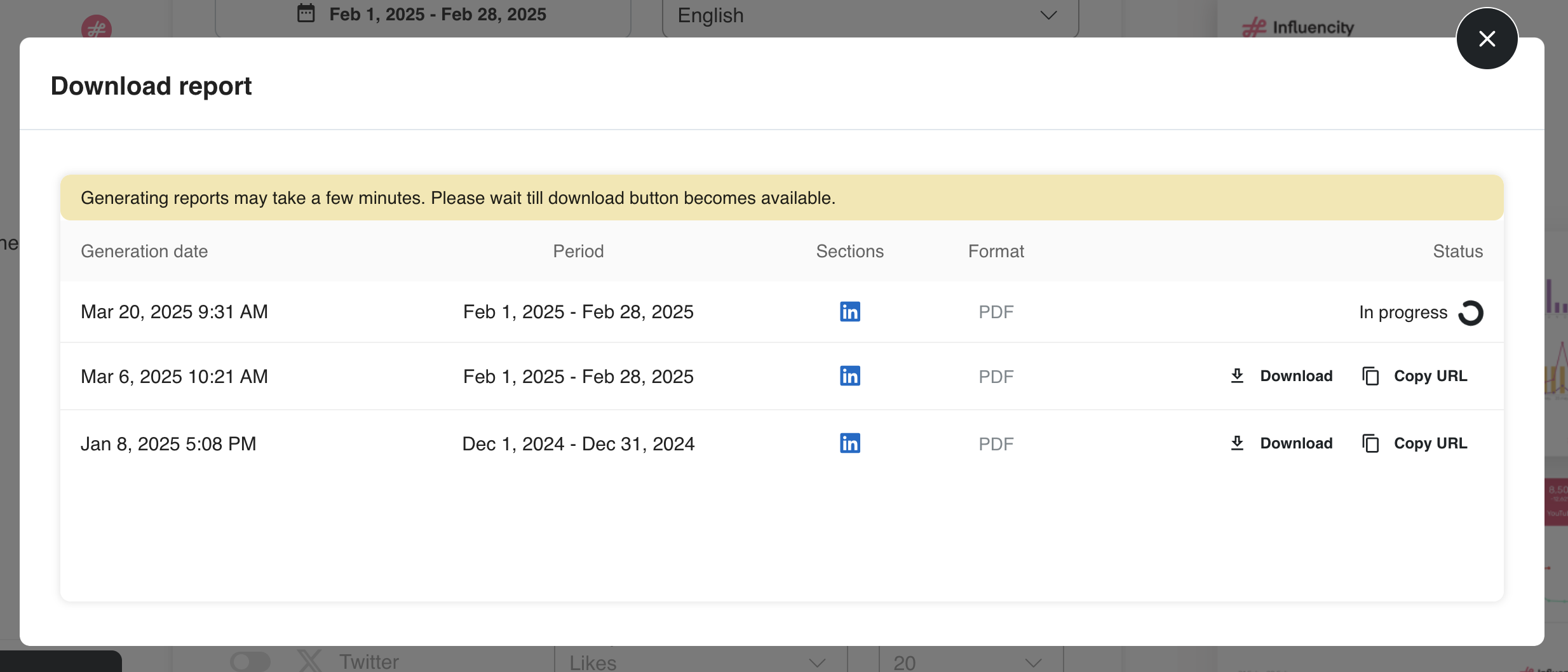Click download arrow icon for Mar 6 report

[1237, 376]
